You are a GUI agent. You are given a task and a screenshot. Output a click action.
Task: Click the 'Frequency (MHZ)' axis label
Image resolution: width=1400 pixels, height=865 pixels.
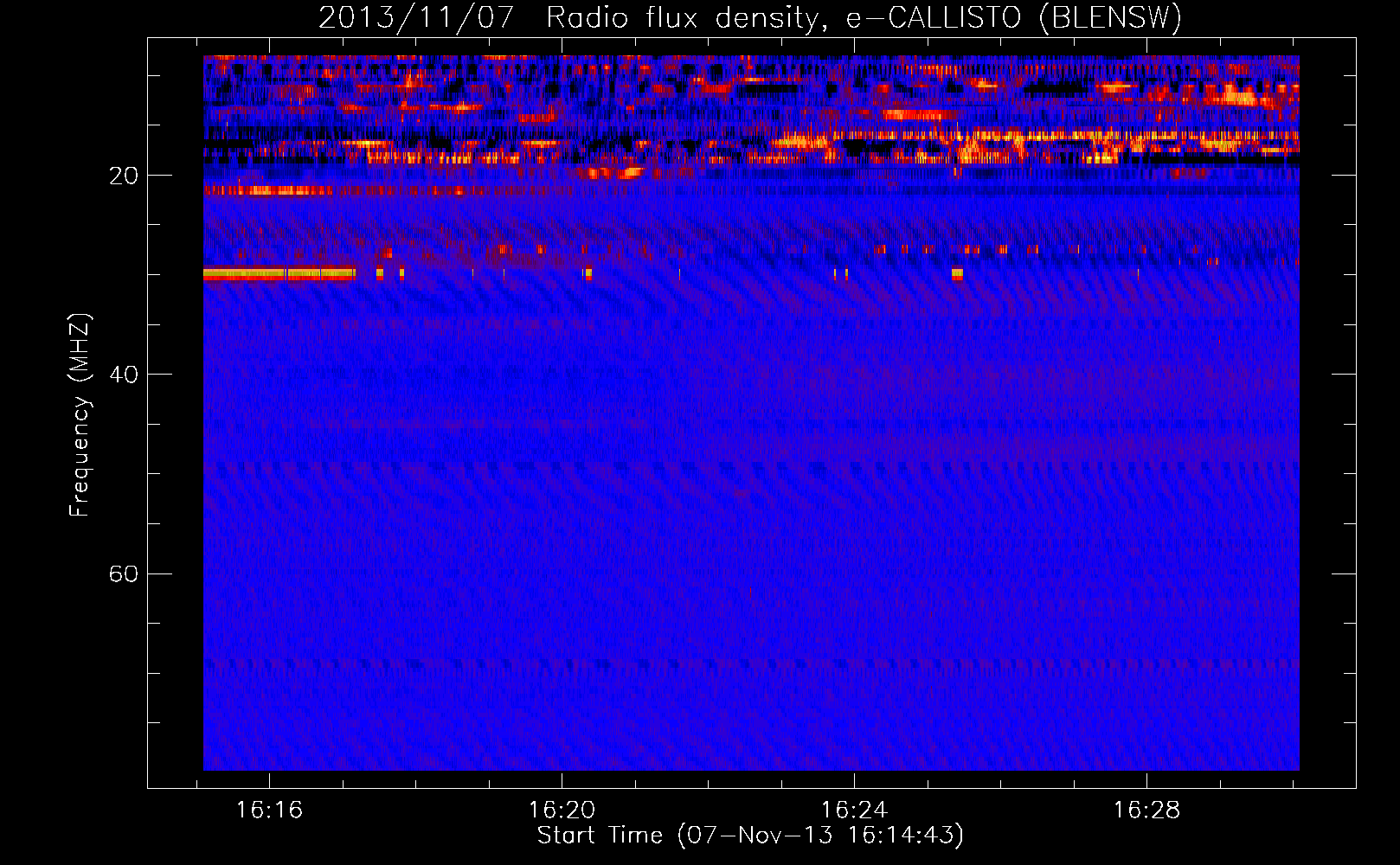pos(80,415)
